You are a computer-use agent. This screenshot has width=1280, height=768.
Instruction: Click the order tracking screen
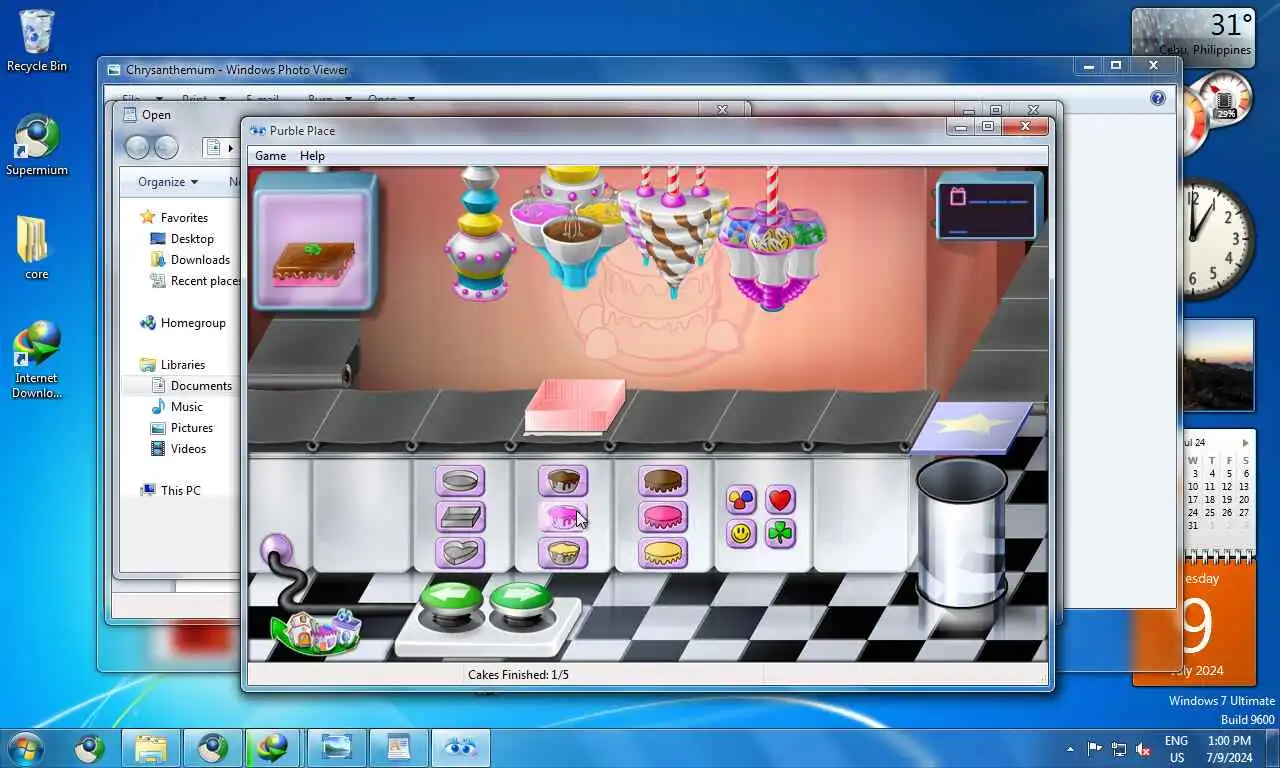coord(986,209)
